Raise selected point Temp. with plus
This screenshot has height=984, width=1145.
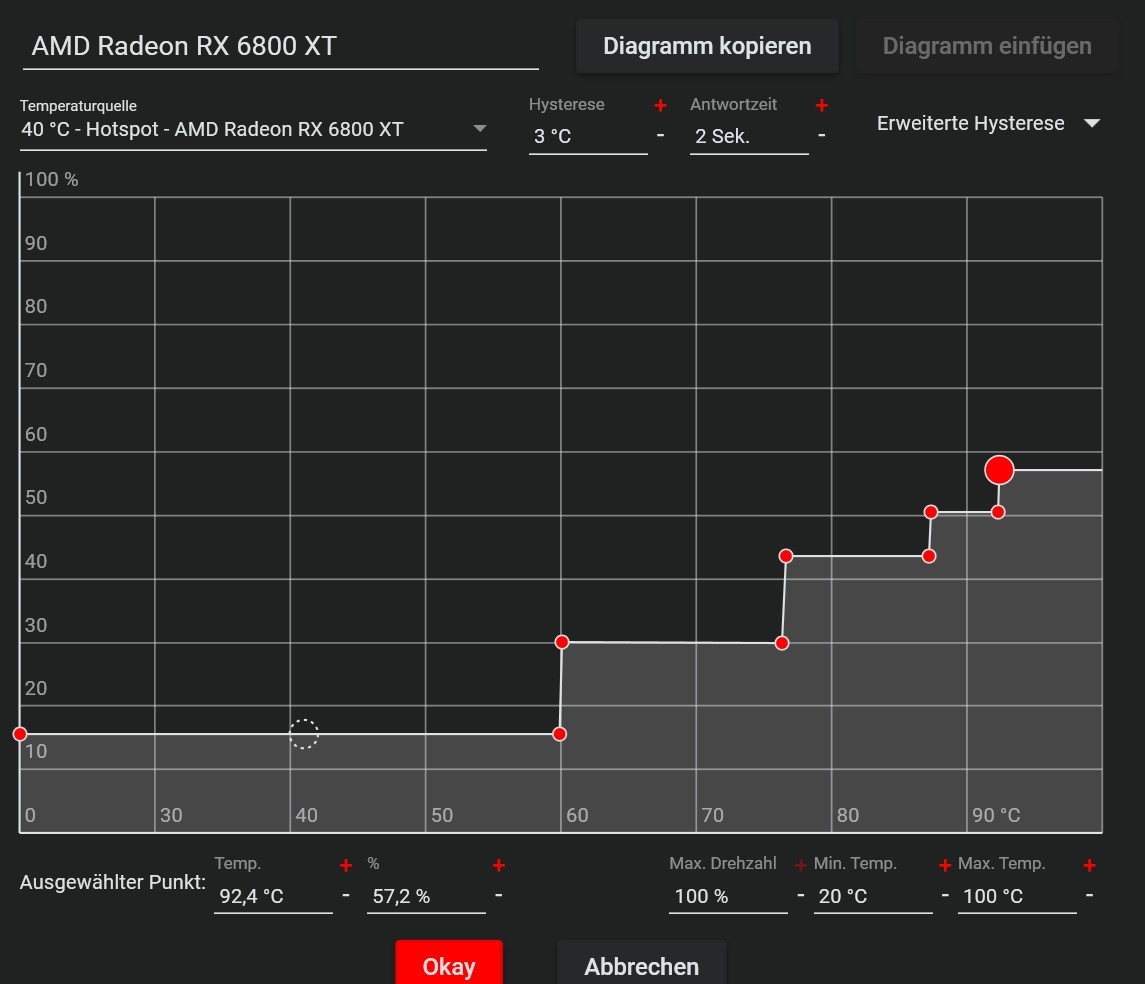(346, 866)
